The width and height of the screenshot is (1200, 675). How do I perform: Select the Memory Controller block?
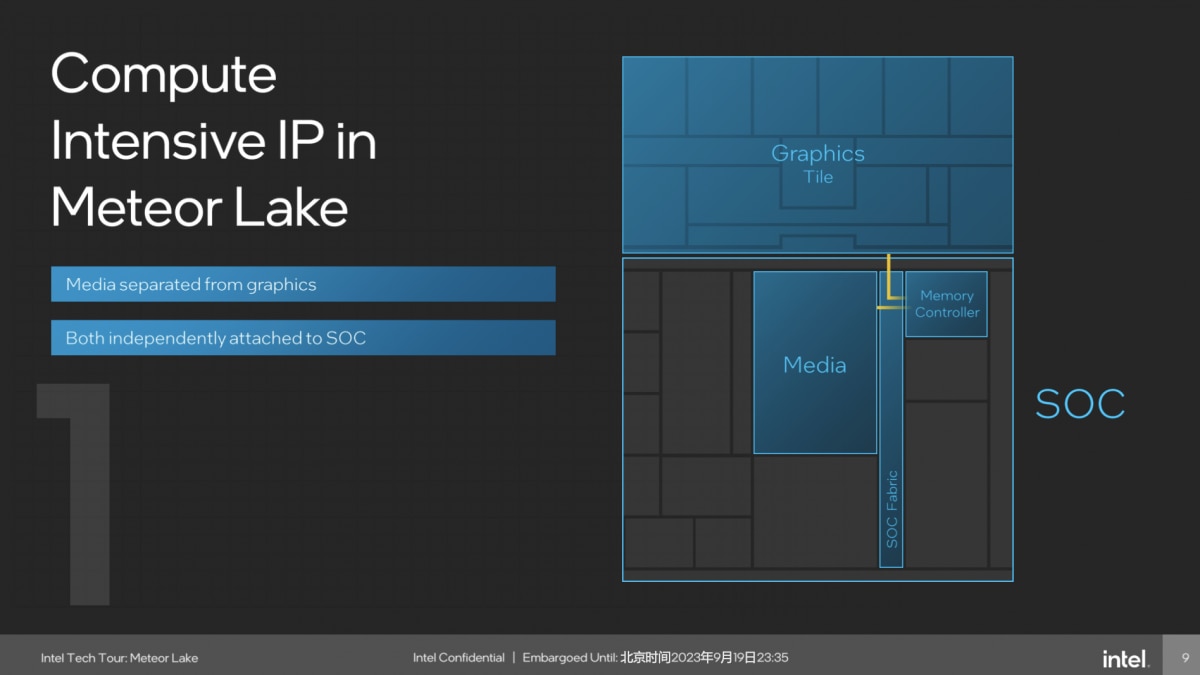click(946, 304)
